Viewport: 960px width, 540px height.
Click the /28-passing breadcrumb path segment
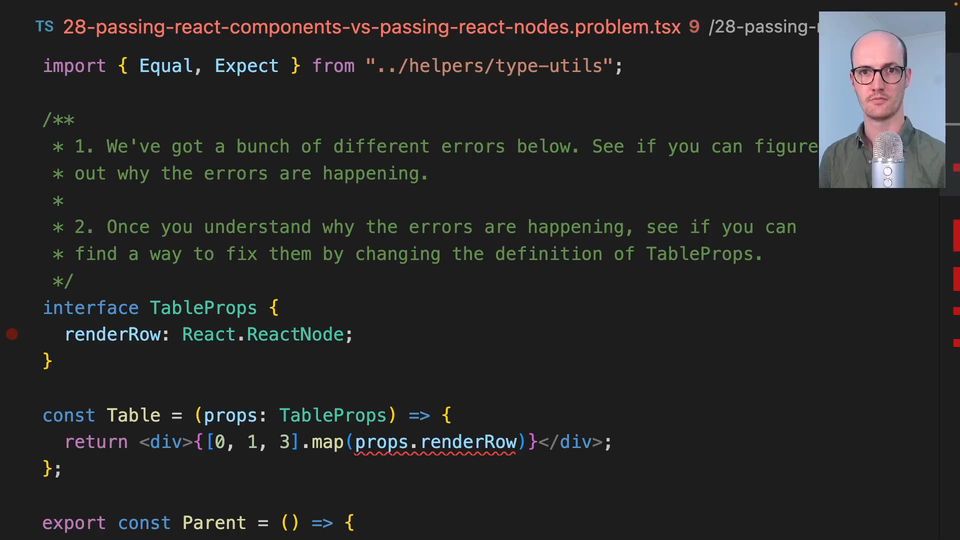[762, 27]
